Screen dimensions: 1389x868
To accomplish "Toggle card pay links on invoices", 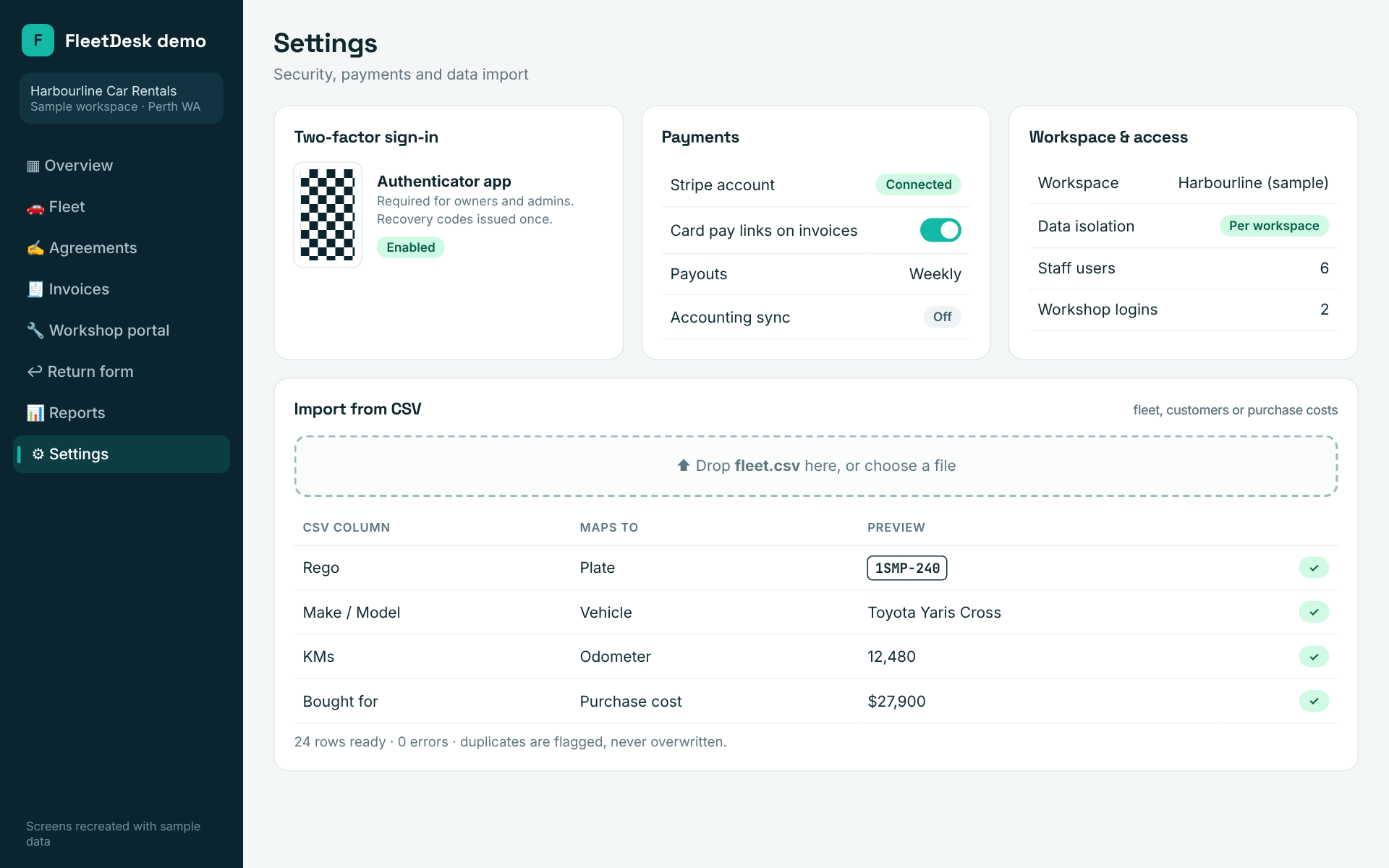I will pos(940,230).
